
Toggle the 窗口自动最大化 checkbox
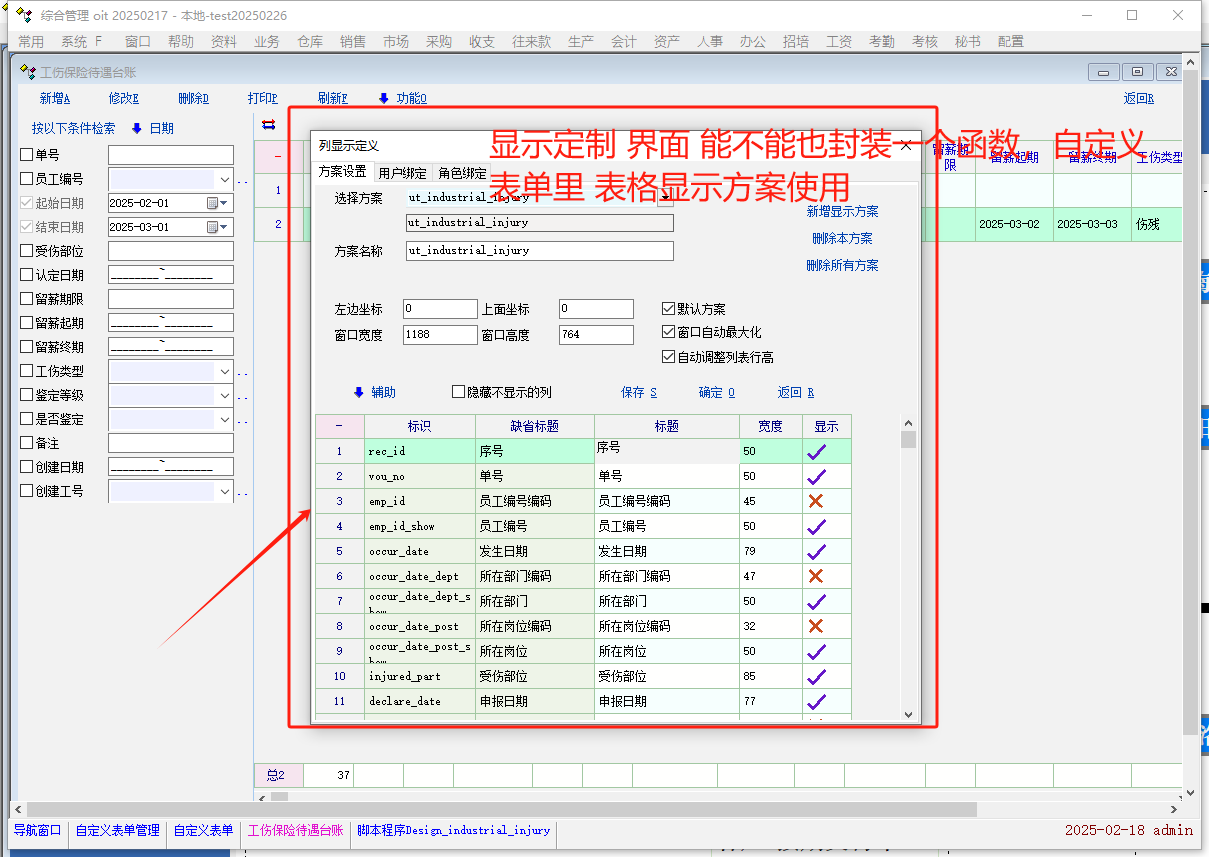click(669, 333)
